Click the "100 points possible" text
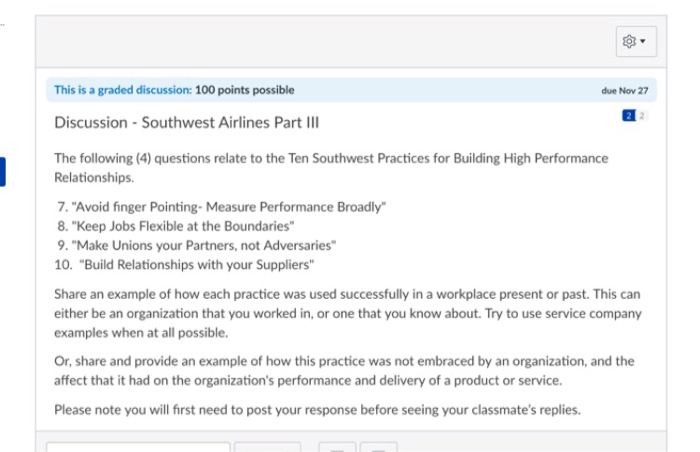The image size is (700, 452). coord(245,90)
